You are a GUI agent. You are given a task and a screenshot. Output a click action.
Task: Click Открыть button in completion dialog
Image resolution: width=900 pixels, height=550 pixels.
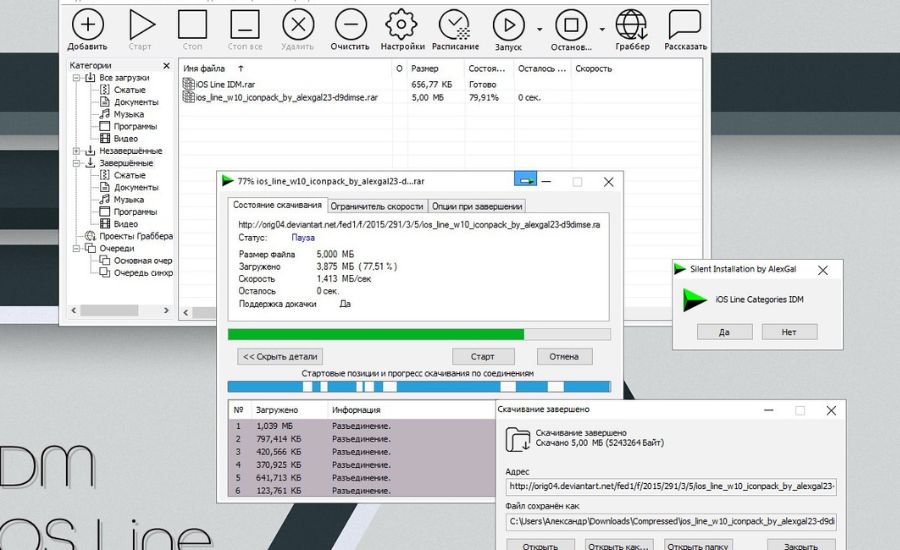541,546
